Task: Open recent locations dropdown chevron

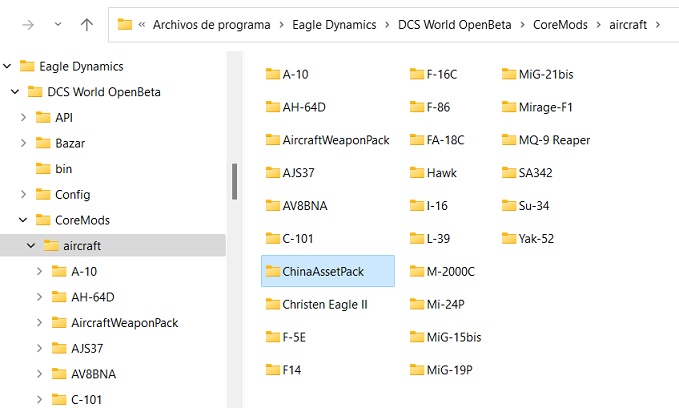Action: click(x=58, y=24)
